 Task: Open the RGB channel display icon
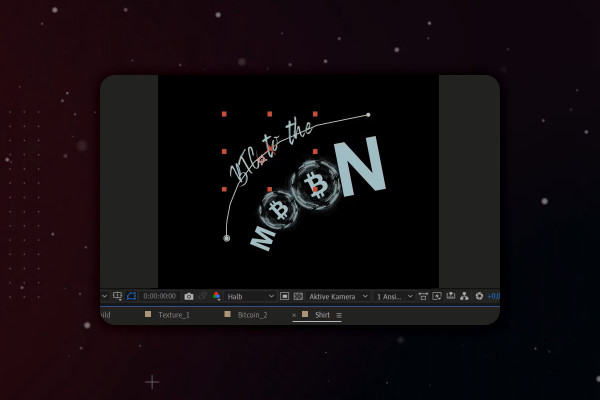(216, 296)
